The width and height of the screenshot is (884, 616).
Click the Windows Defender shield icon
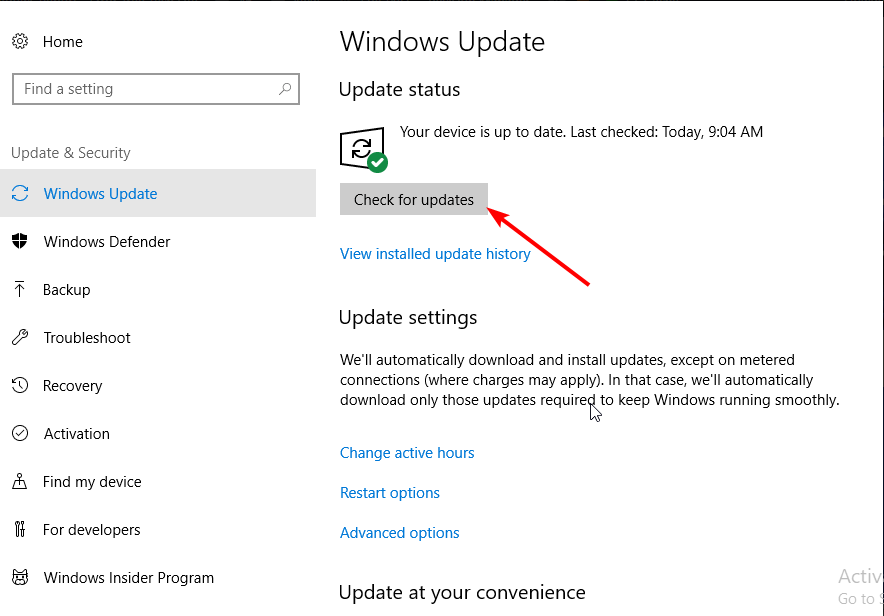(19, 242)
